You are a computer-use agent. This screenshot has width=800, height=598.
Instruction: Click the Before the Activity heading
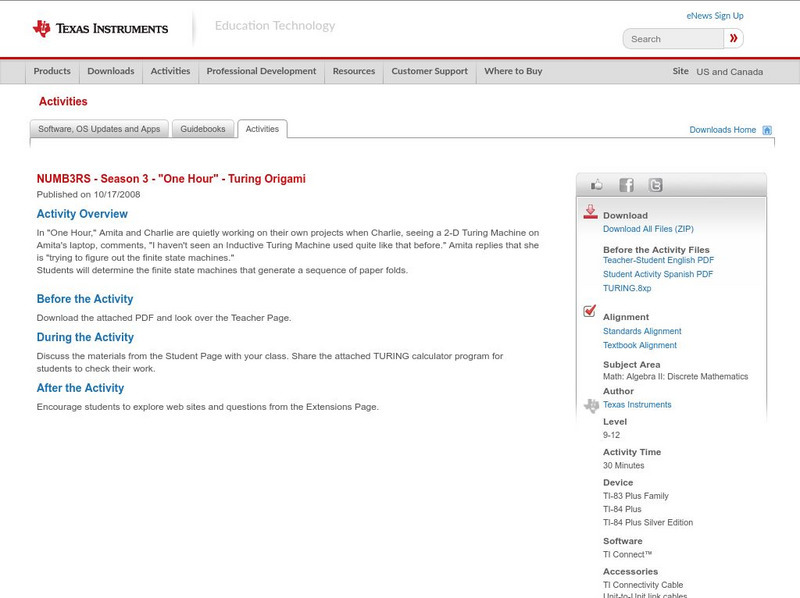[85, 299]
